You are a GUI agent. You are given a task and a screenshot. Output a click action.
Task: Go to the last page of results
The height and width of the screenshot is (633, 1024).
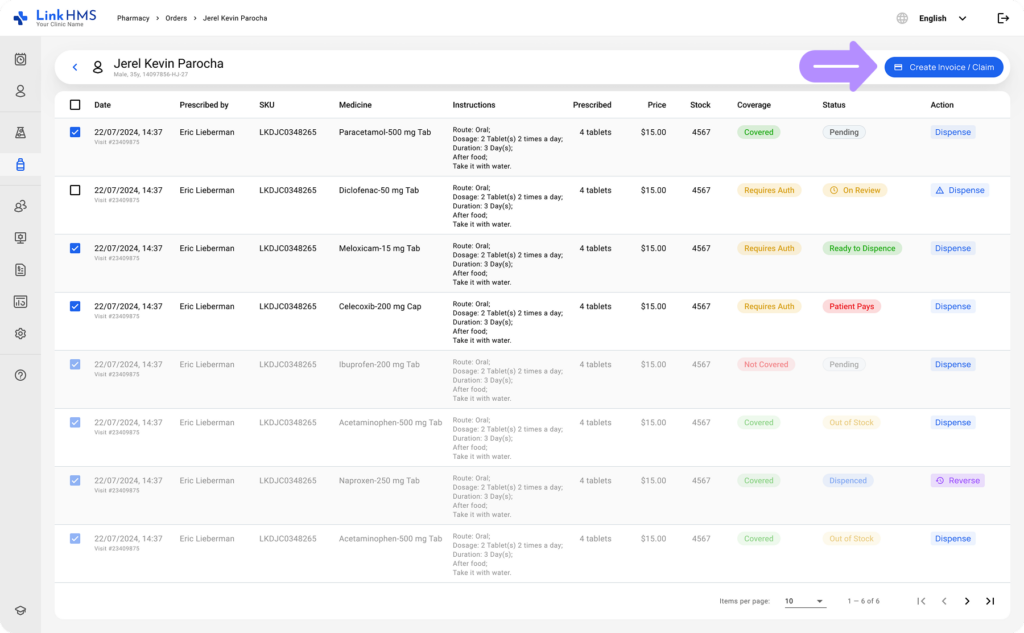click(990, 601)
